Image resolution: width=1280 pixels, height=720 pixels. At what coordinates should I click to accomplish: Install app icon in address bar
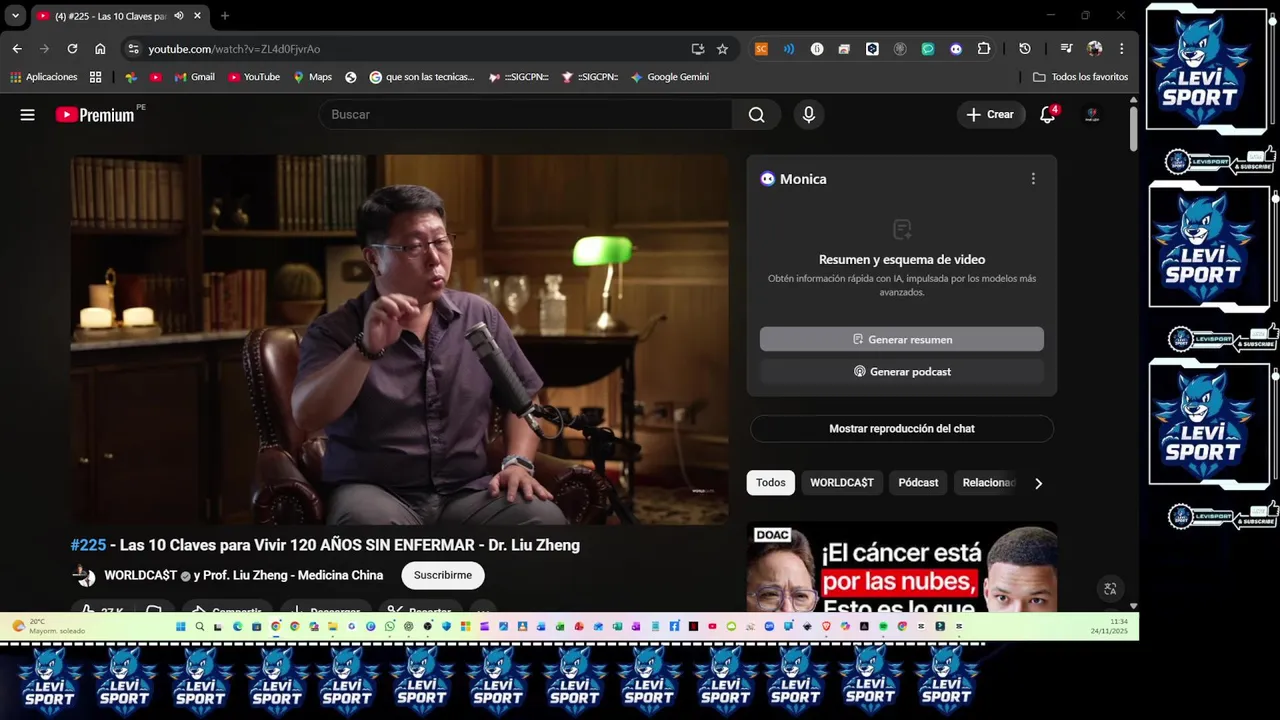click(x=698, y=49)
